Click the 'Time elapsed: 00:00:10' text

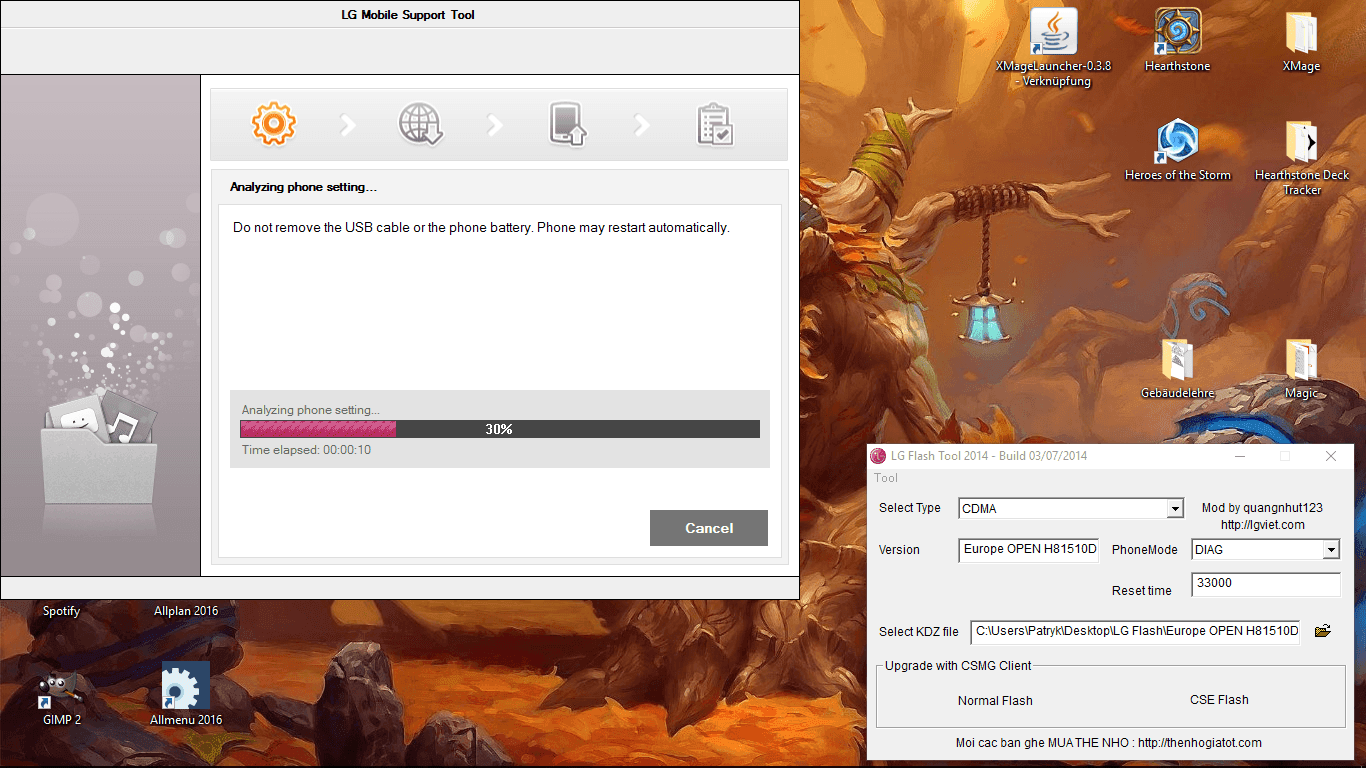click(x=306, y=450)
